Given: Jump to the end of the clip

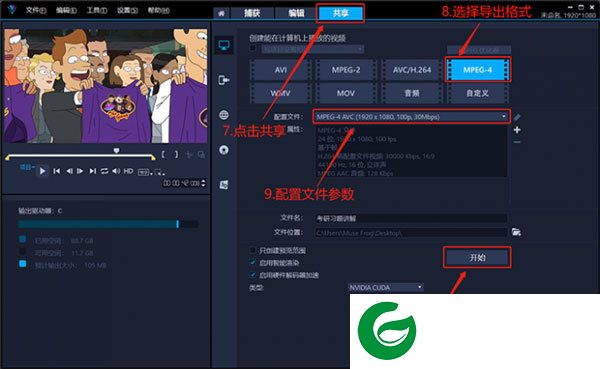Looking at the screenshot, I should (x=92, y=171).
